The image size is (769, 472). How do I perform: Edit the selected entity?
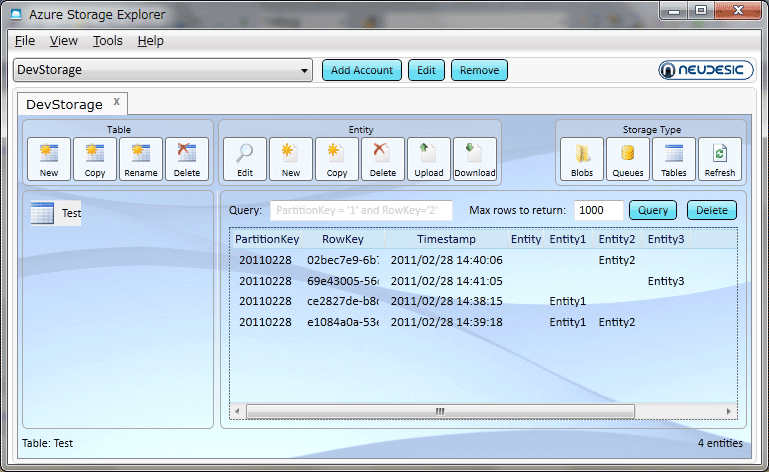[x=245, y=159]
